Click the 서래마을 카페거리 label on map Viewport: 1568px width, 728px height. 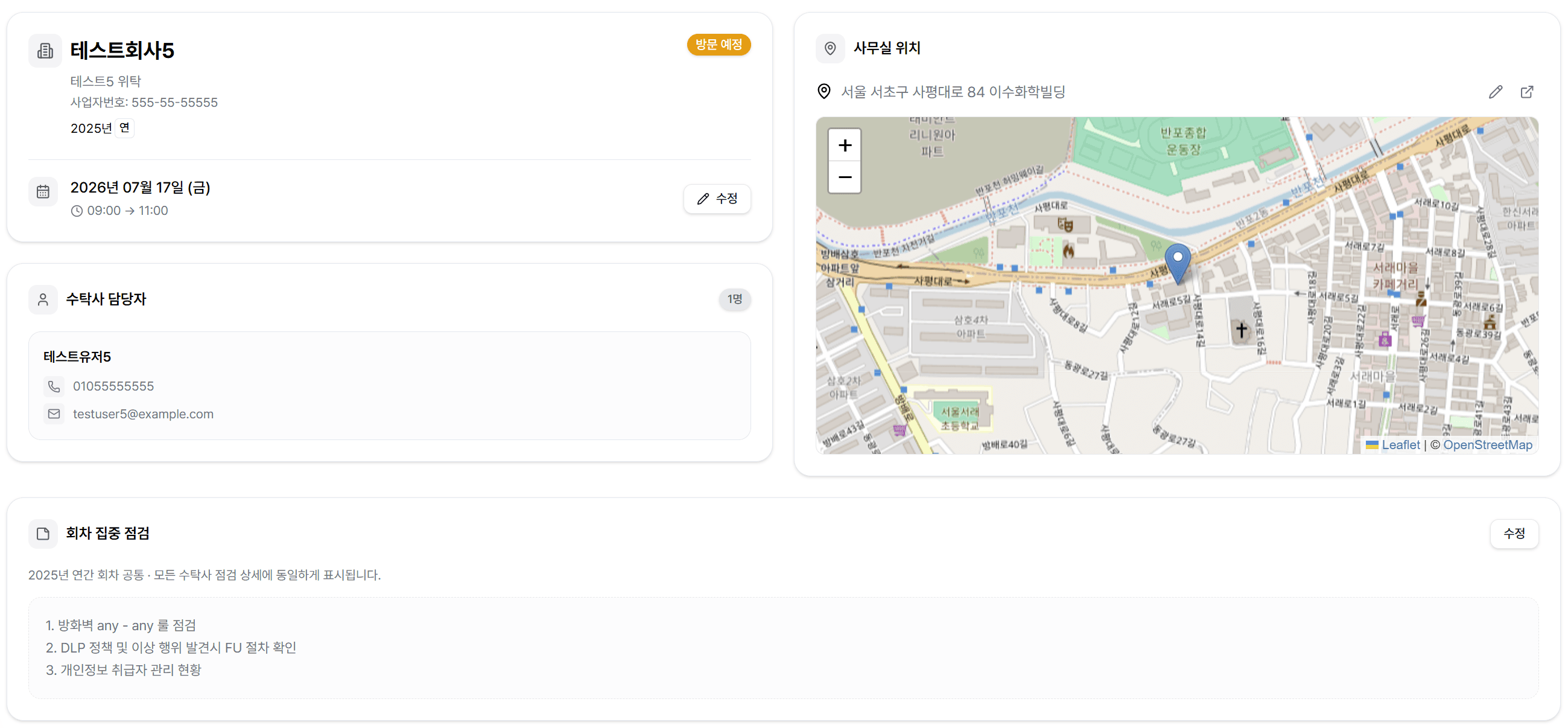click(x=1395, y=276)
